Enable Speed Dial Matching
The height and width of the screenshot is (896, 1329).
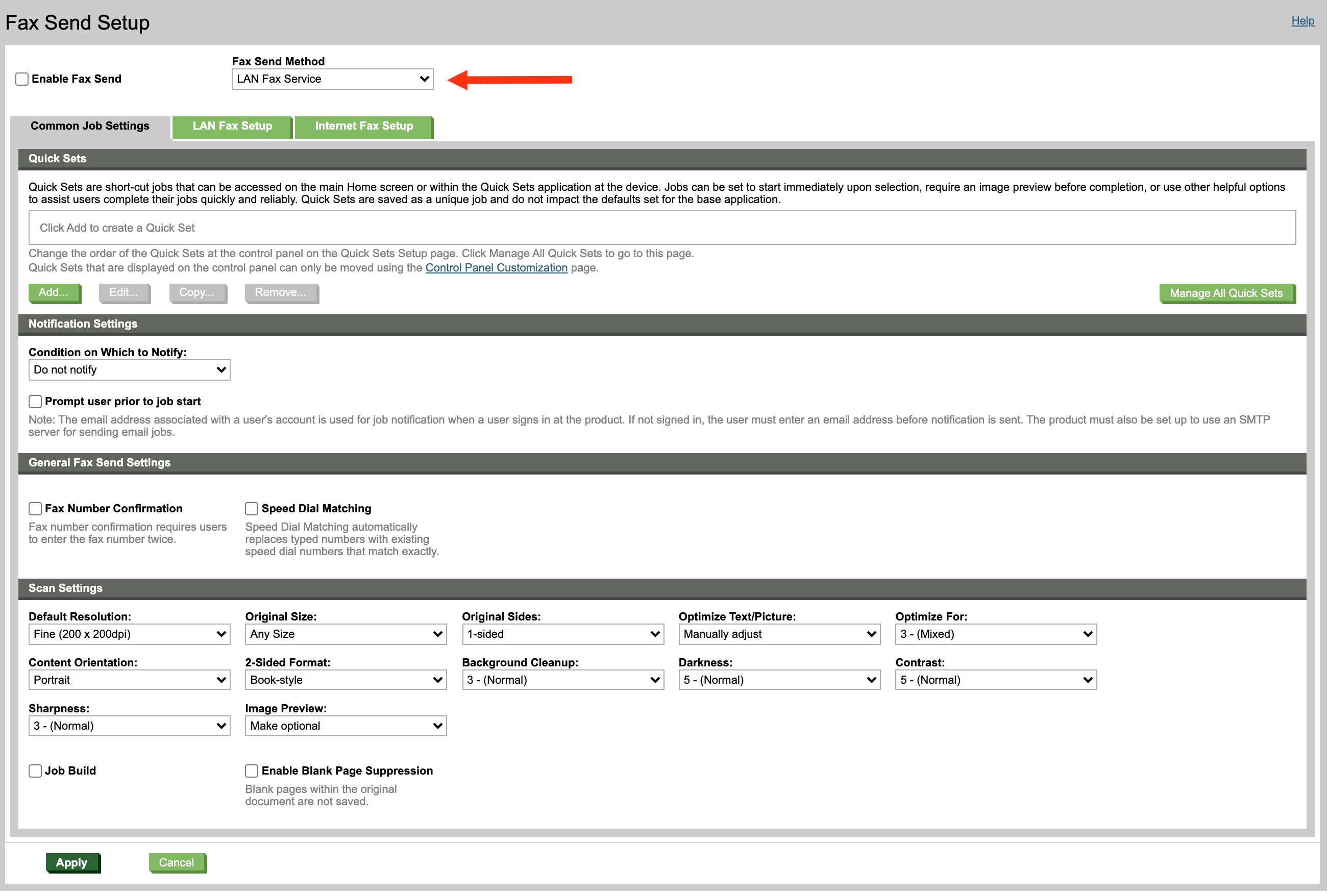251,508
